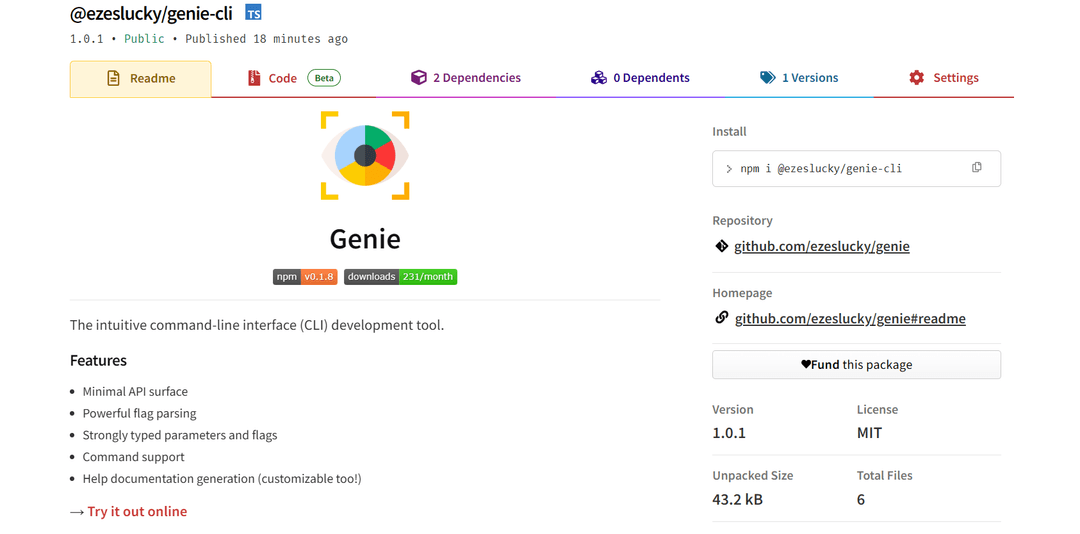
Task: Click the MIT license value
Action: 869,433
